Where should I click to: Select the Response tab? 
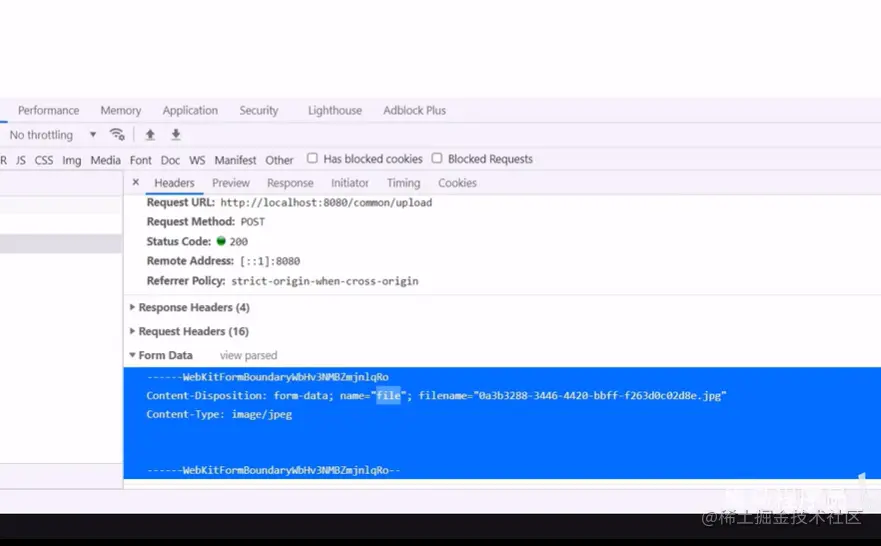coord(290,183)
